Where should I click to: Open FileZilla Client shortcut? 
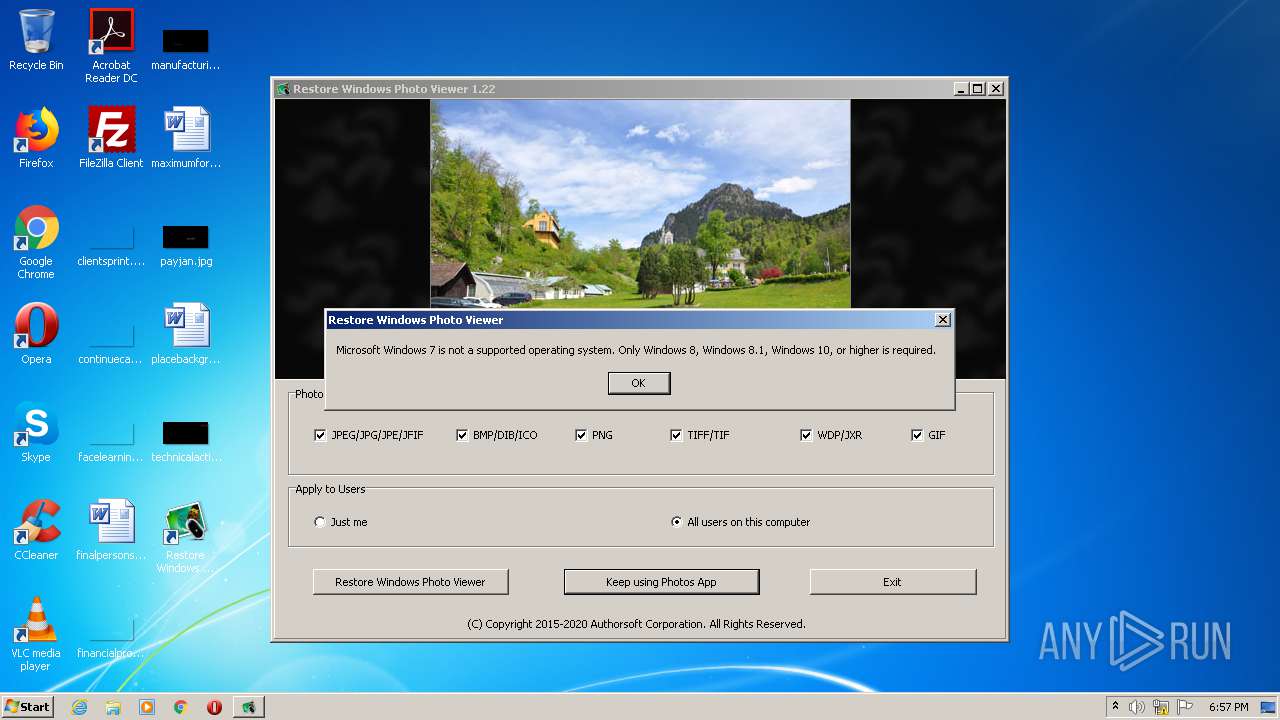click(111, 138)
